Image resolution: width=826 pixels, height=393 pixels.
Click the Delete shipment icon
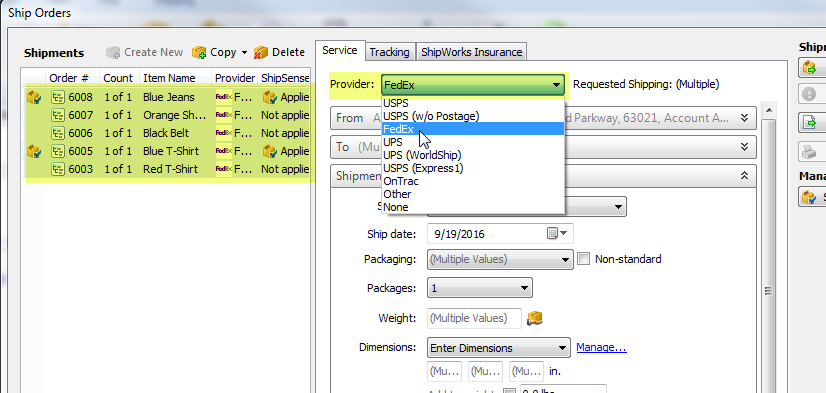point(261,52)
